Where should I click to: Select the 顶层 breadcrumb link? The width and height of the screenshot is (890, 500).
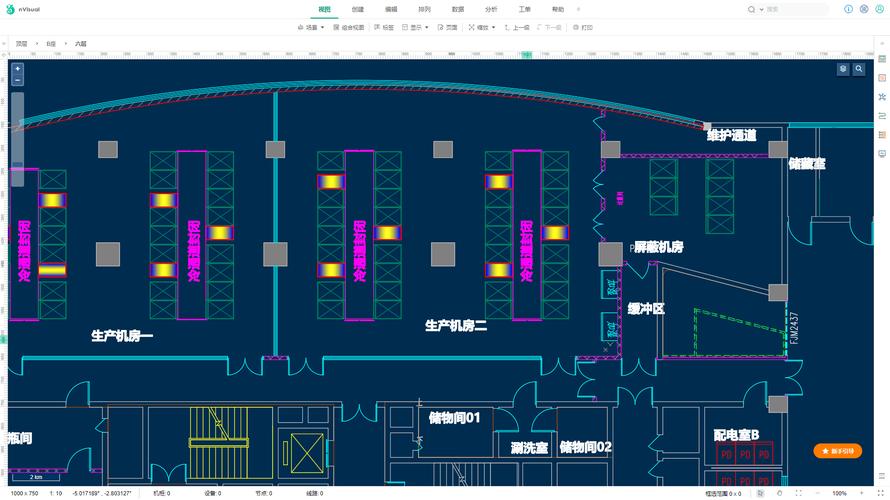point(22,44)
